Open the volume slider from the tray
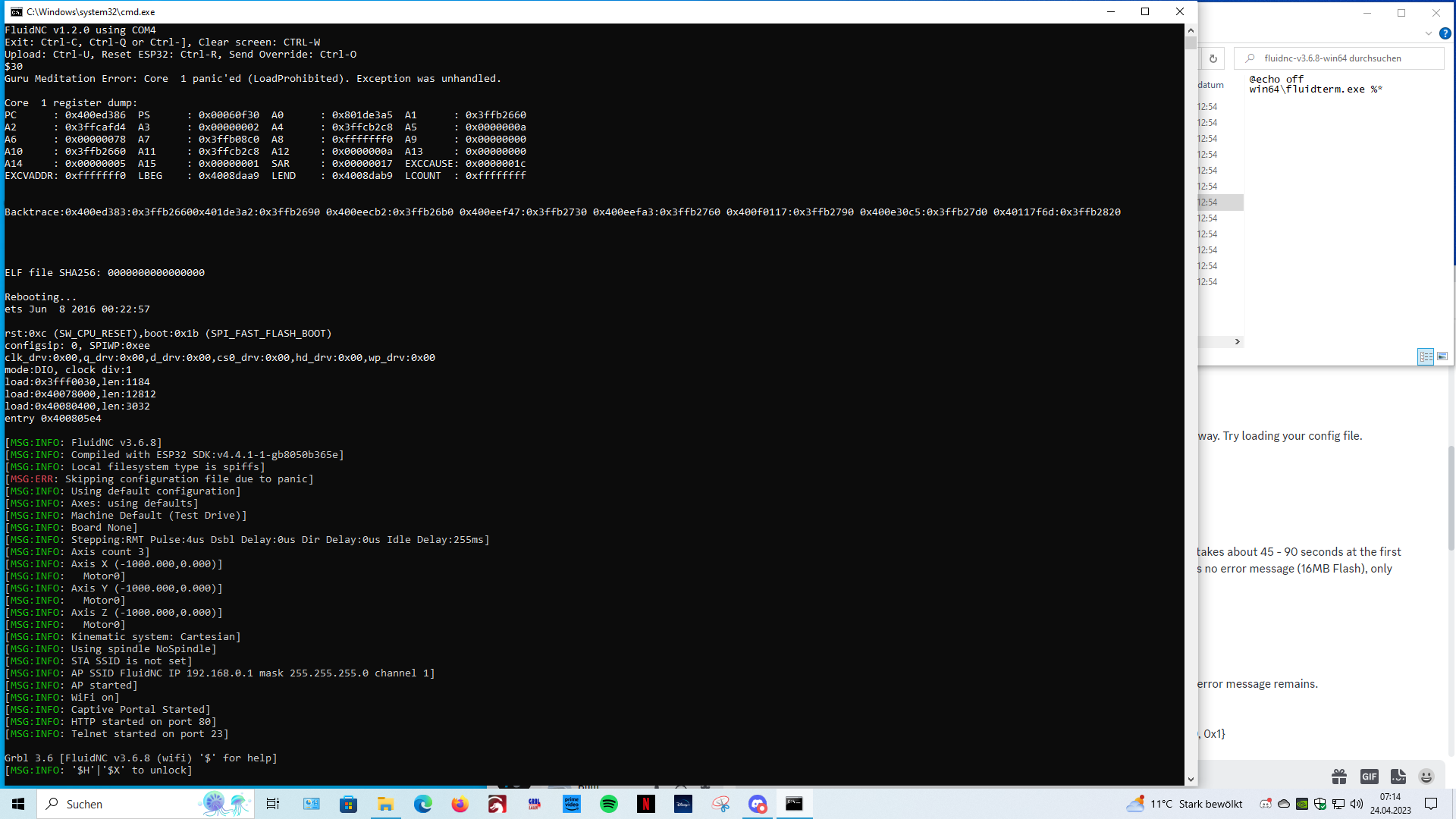 (1356, 802)
